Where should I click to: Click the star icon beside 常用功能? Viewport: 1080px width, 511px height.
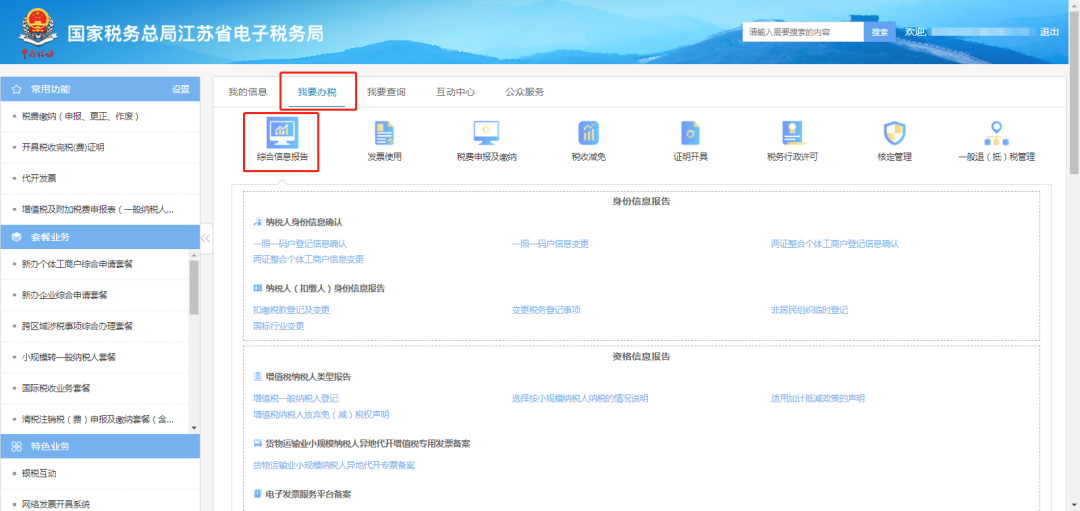tap(17, 90)
